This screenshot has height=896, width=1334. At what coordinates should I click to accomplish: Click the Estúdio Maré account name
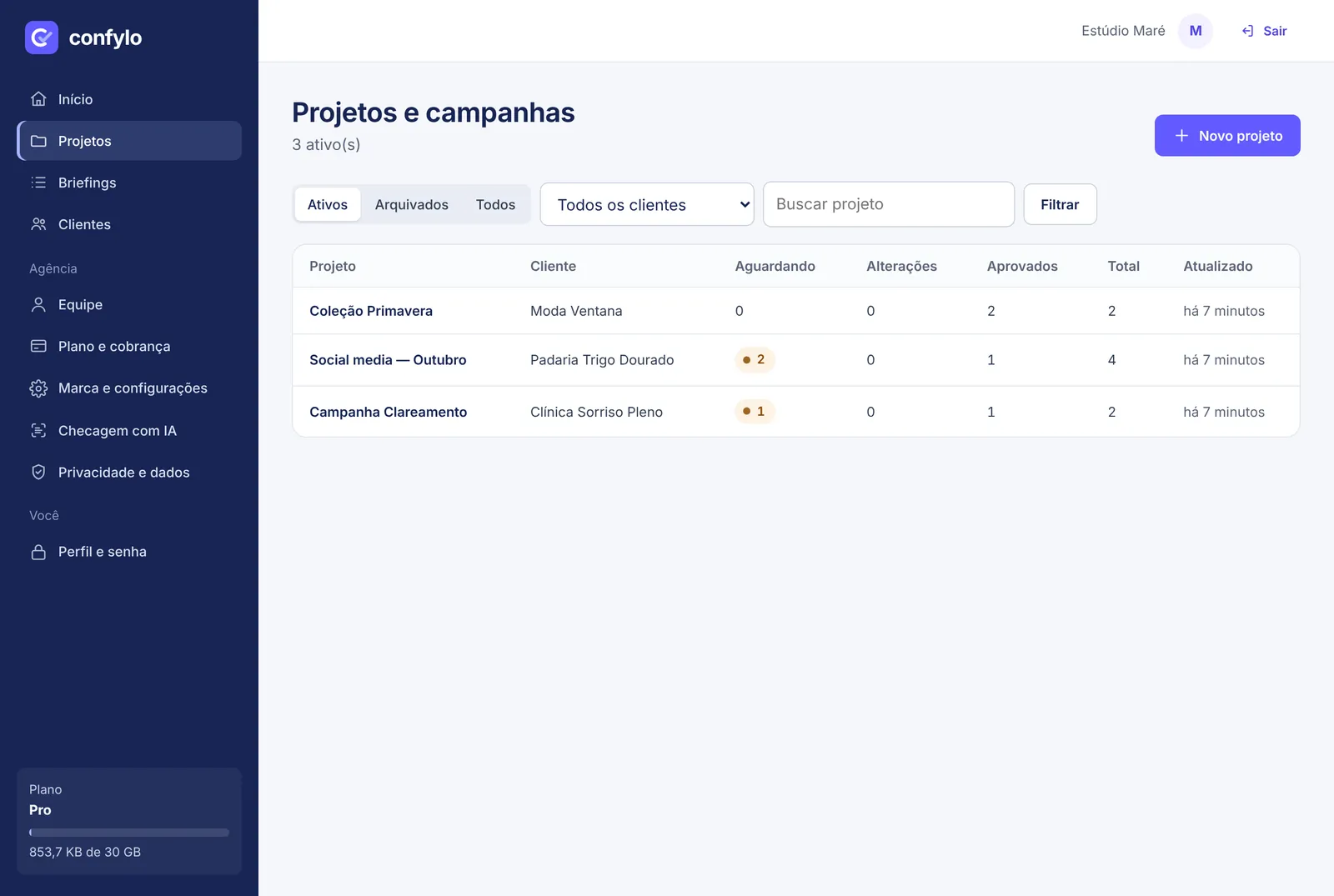(x=1123, y=31)
